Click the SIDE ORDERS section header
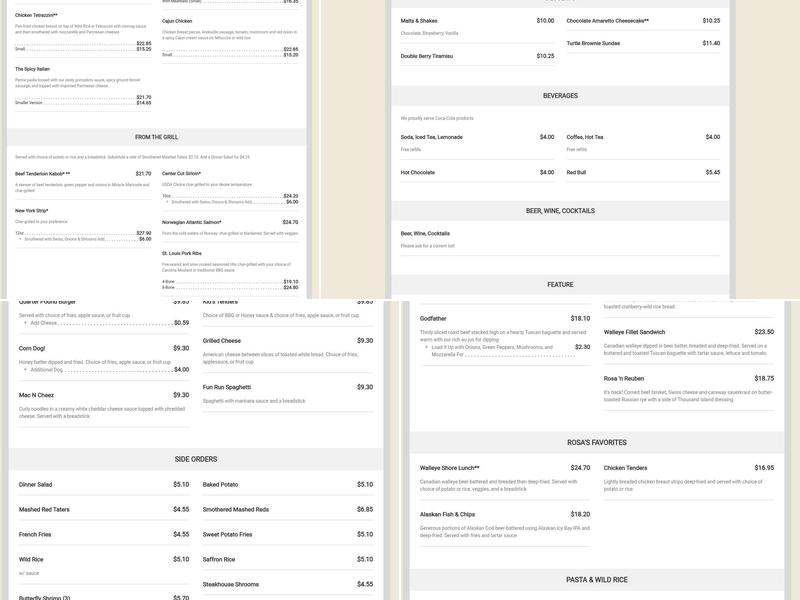The width and height of the screenshot is (800, 600). 196,459
